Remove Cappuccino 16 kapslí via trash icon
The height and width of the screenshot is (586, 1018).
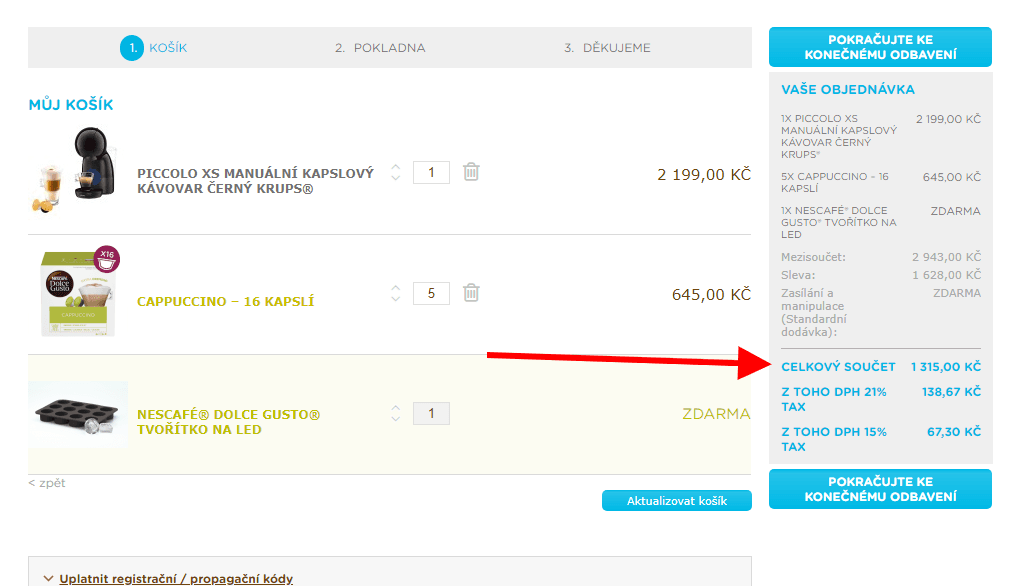click(471, 293)
